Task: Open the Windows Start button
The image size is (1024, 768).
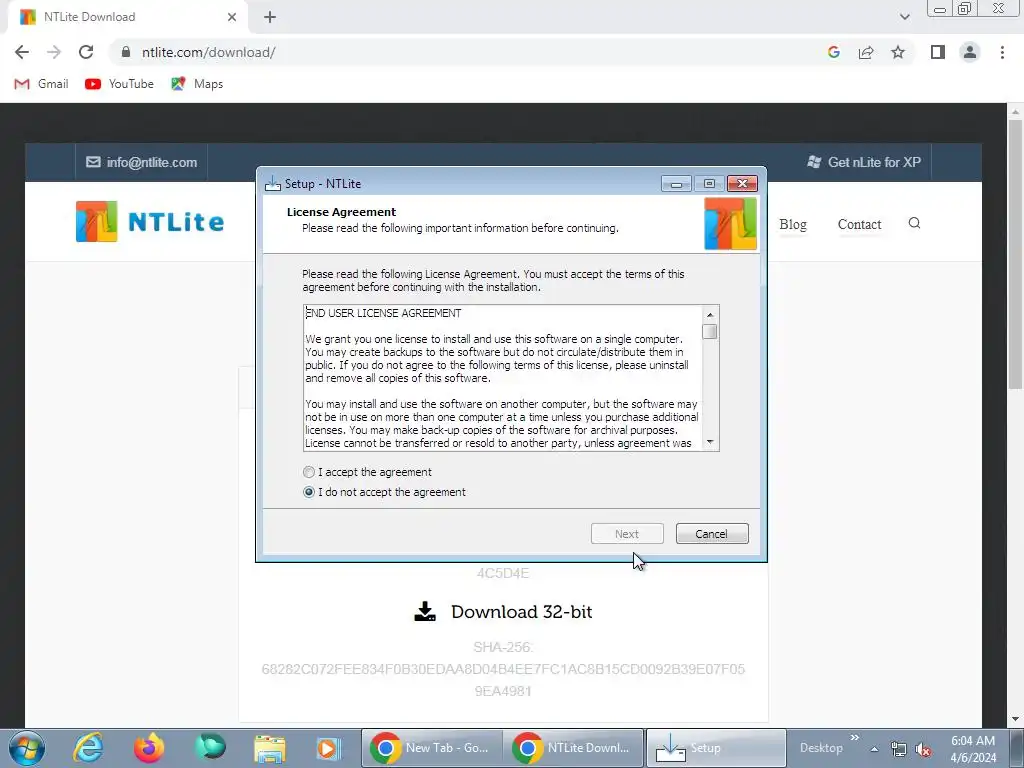Action: (x=26, y=748)
